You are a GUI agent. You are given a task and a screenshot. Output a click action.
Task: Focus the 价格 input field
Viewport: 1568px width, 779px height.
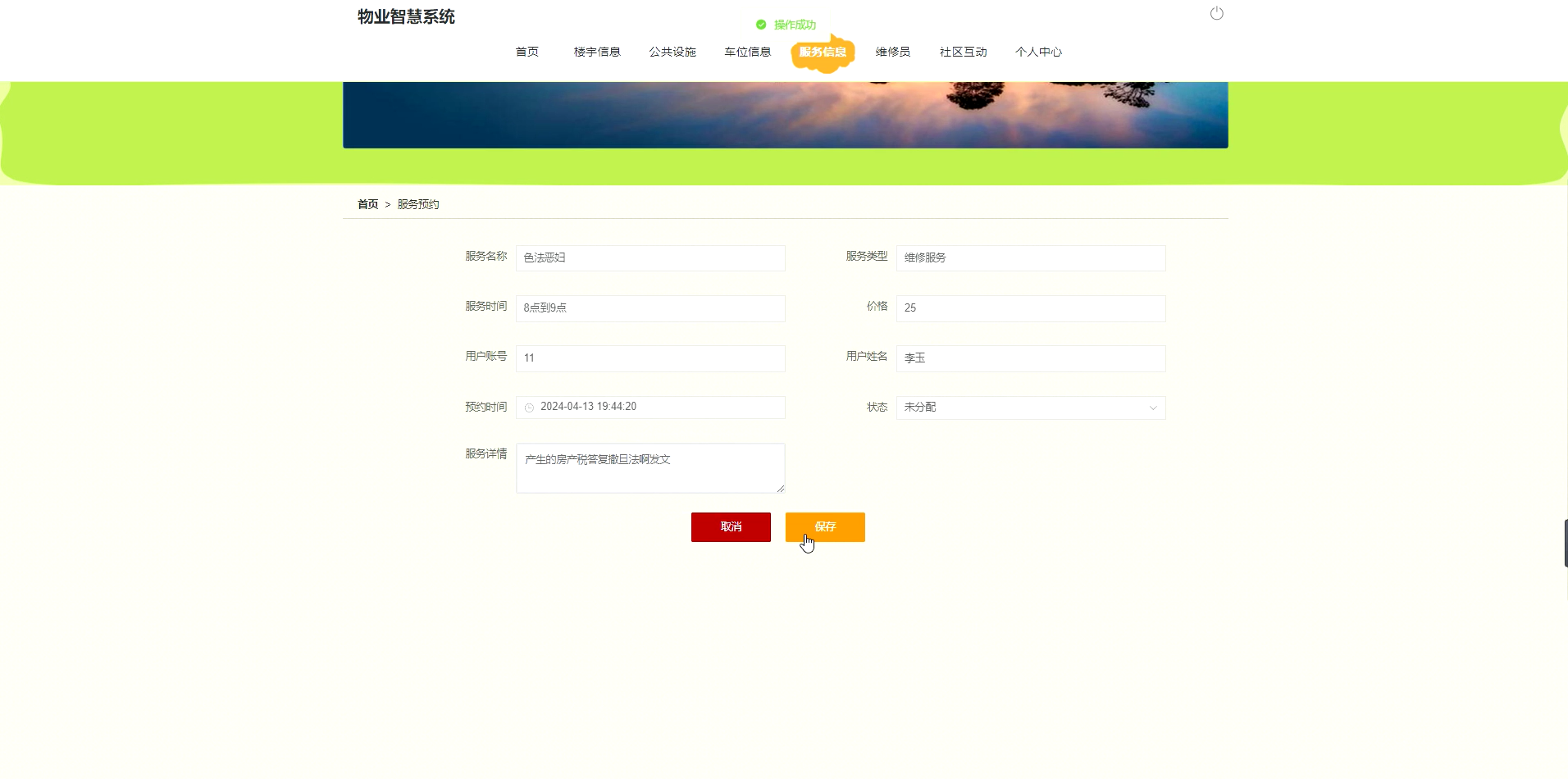(1031, 308)
